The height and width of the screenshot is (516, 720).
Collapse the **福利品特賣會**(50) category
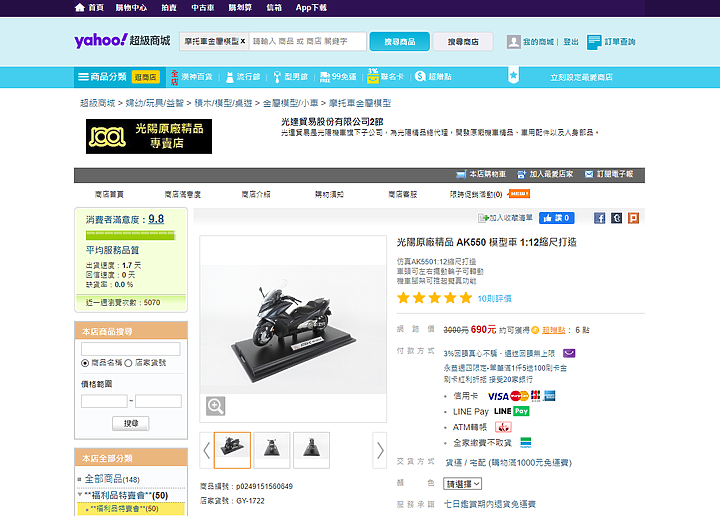click(x=80, y=495)
